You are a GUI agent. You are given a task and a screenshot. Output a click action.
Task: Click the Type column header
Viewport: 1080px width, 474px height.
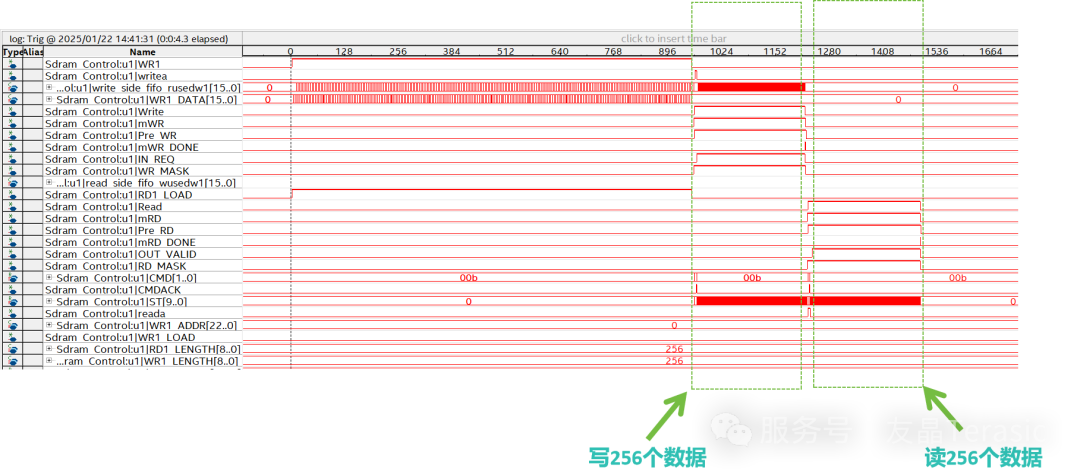tap(12, 51)
